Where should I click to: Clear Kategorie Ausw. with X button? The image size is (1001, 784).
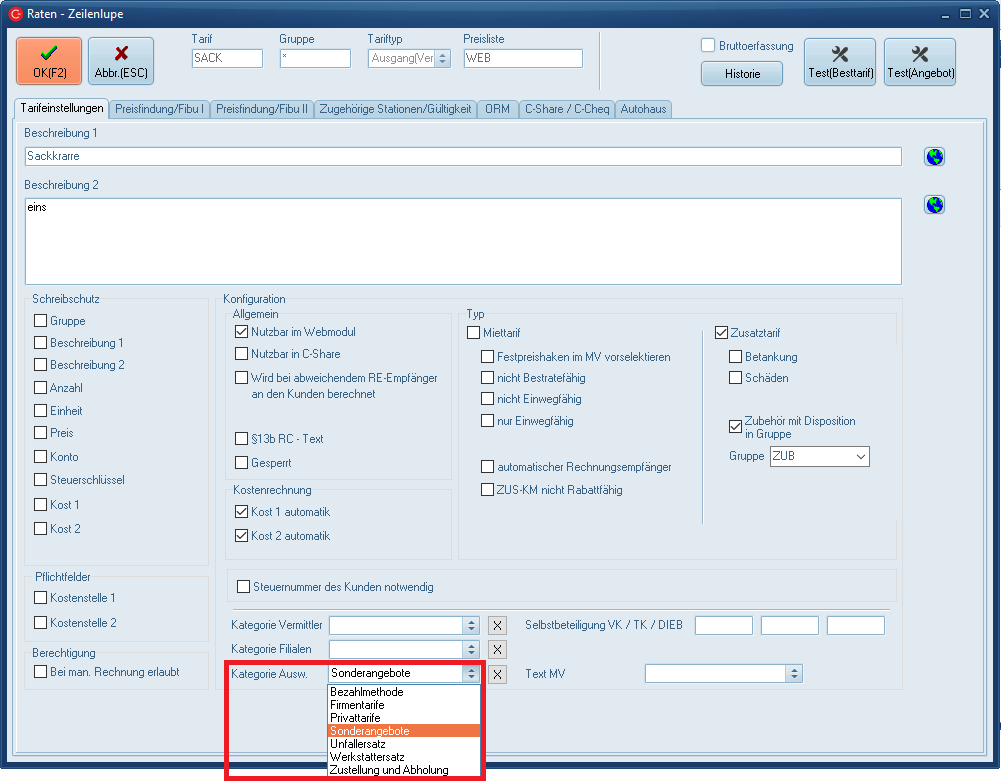497,674
